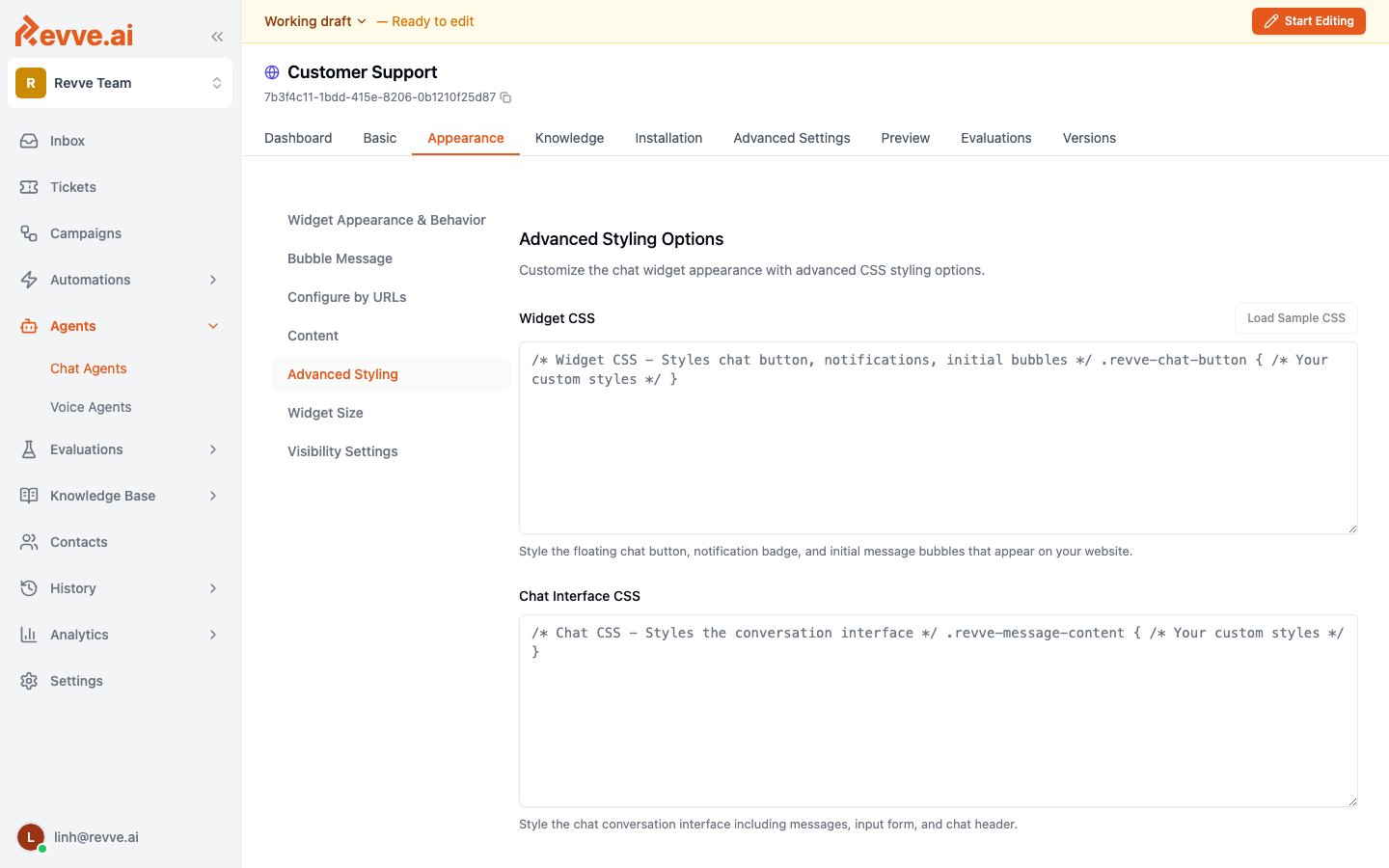
Task: Click the linh@revve.ai account text
Action: pos(96,837)
